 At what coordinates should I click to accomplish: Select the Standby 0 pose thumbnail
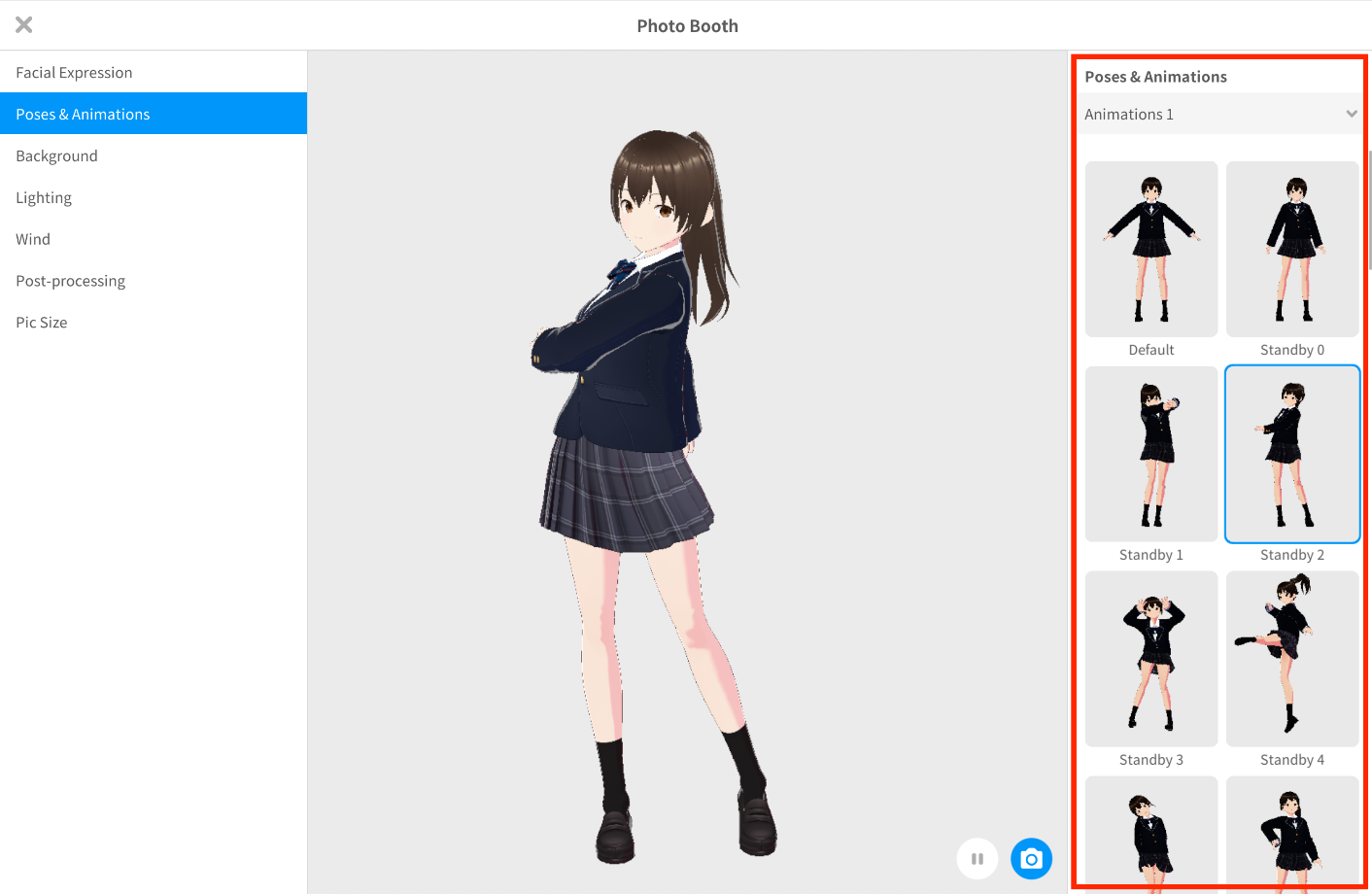(1292, 249)
